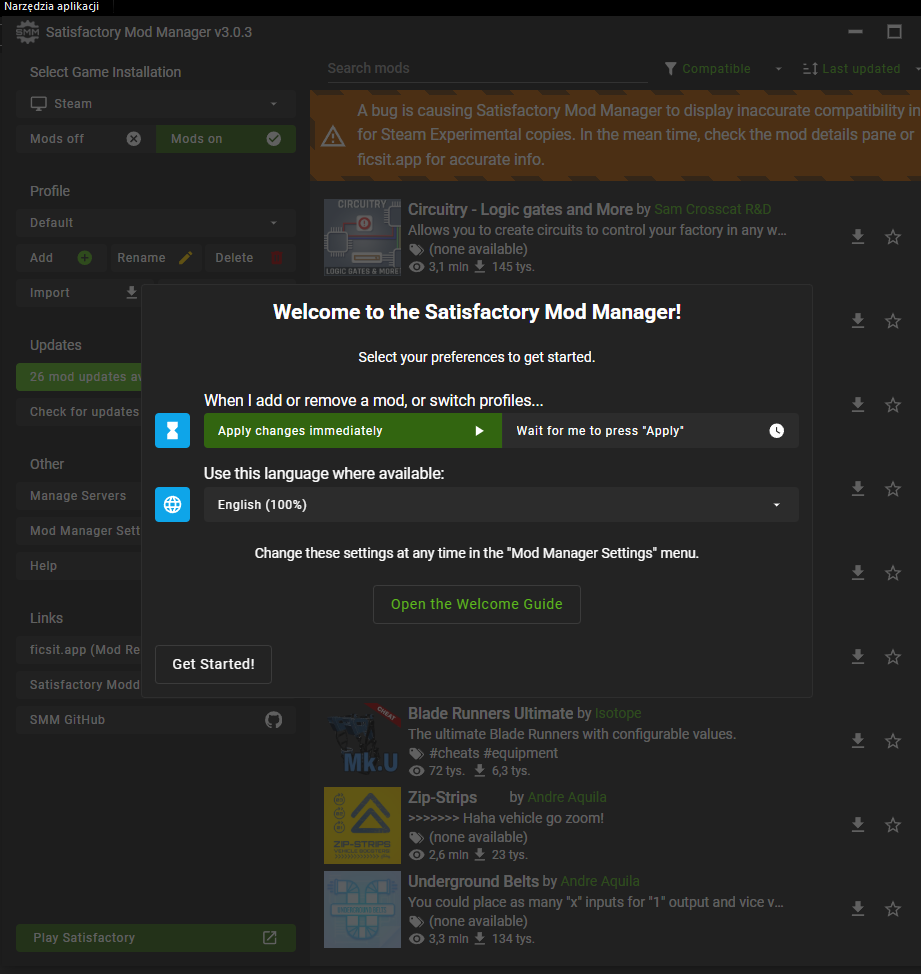Click external link icon on Play Satisfactory
921x974 pixels.
coord(270,937)
